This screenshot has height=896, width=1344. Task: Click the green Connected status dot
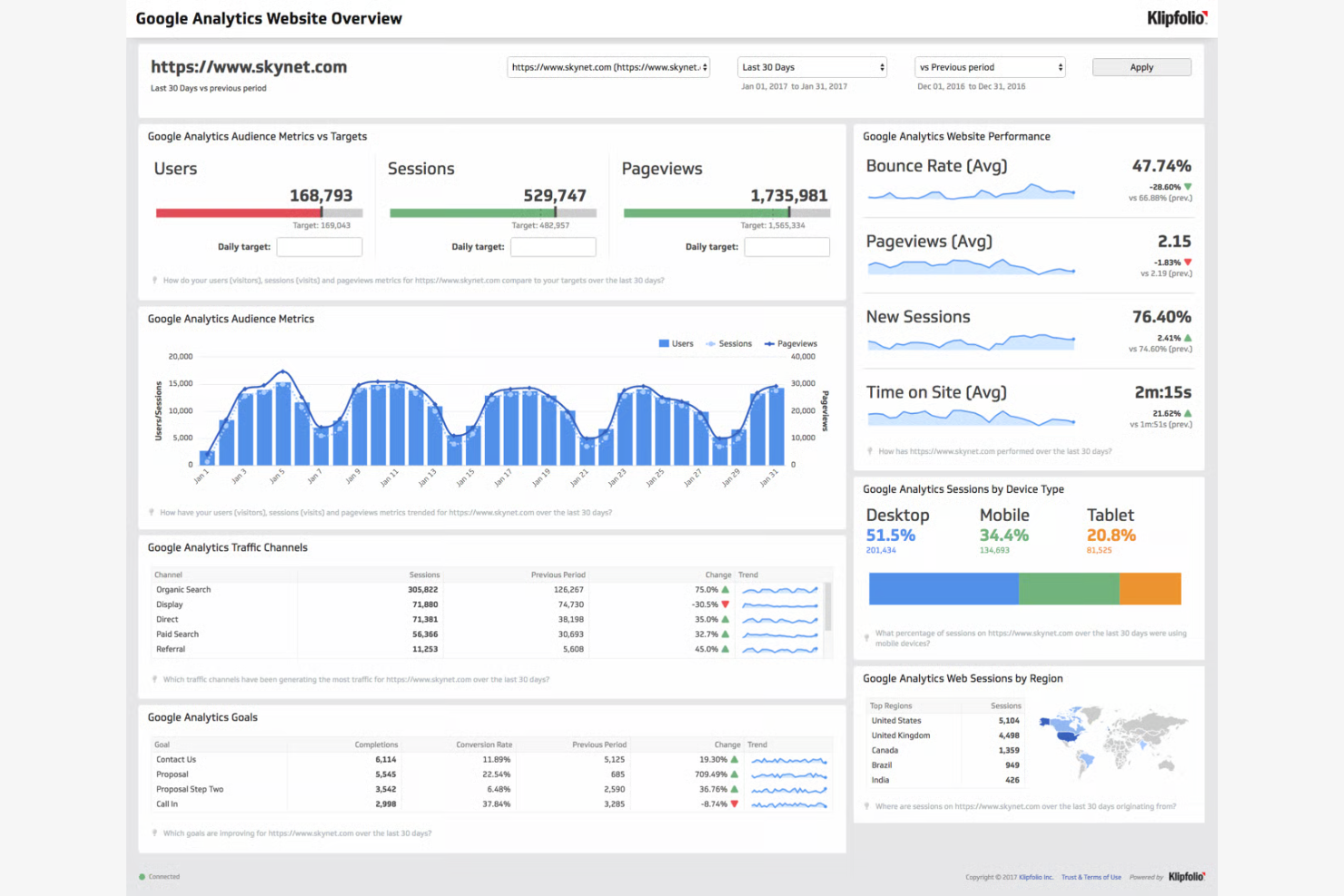coord(142,877)
